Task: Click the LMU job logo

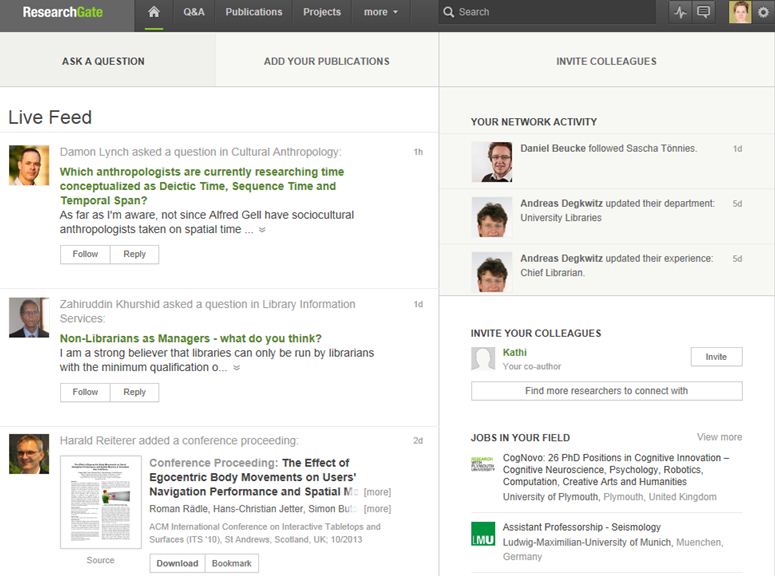Action: click(x=483, y=534)
